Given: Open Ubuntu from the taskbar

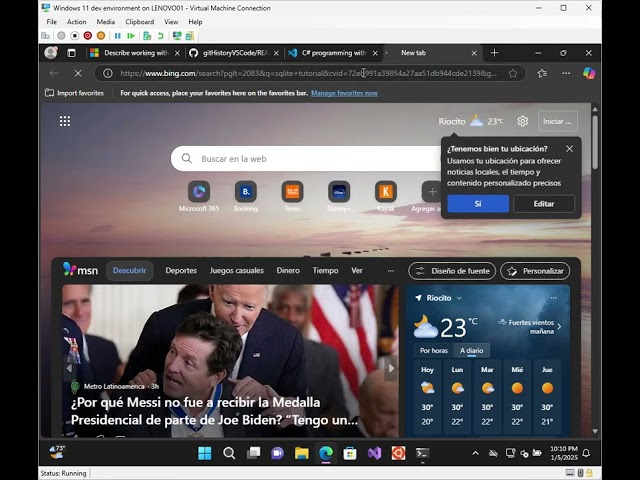Looking at the screenshot, I should (398, 453).
